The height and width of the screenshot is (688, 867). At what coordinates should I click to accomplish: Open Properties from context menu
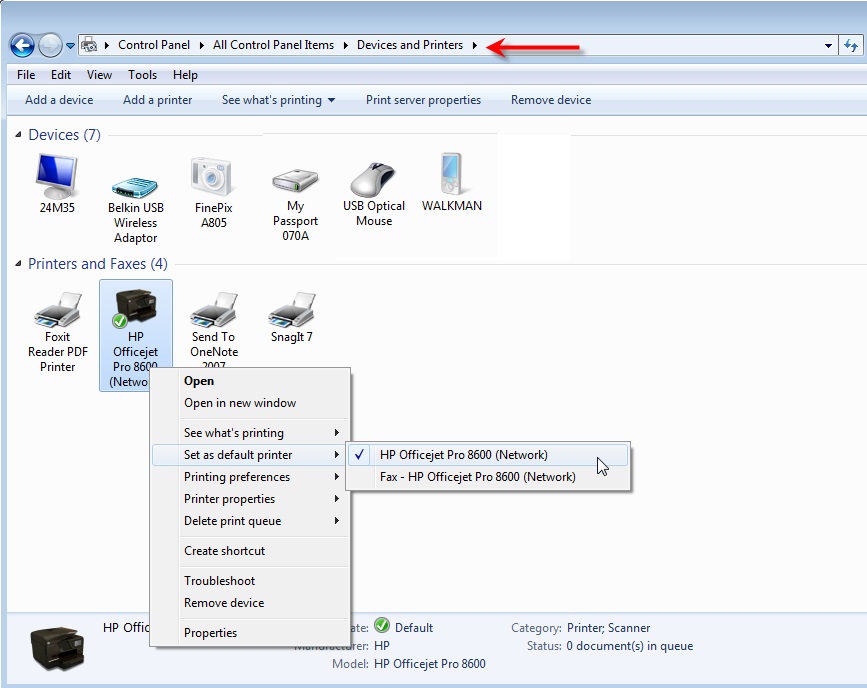(x=251, y=633)
